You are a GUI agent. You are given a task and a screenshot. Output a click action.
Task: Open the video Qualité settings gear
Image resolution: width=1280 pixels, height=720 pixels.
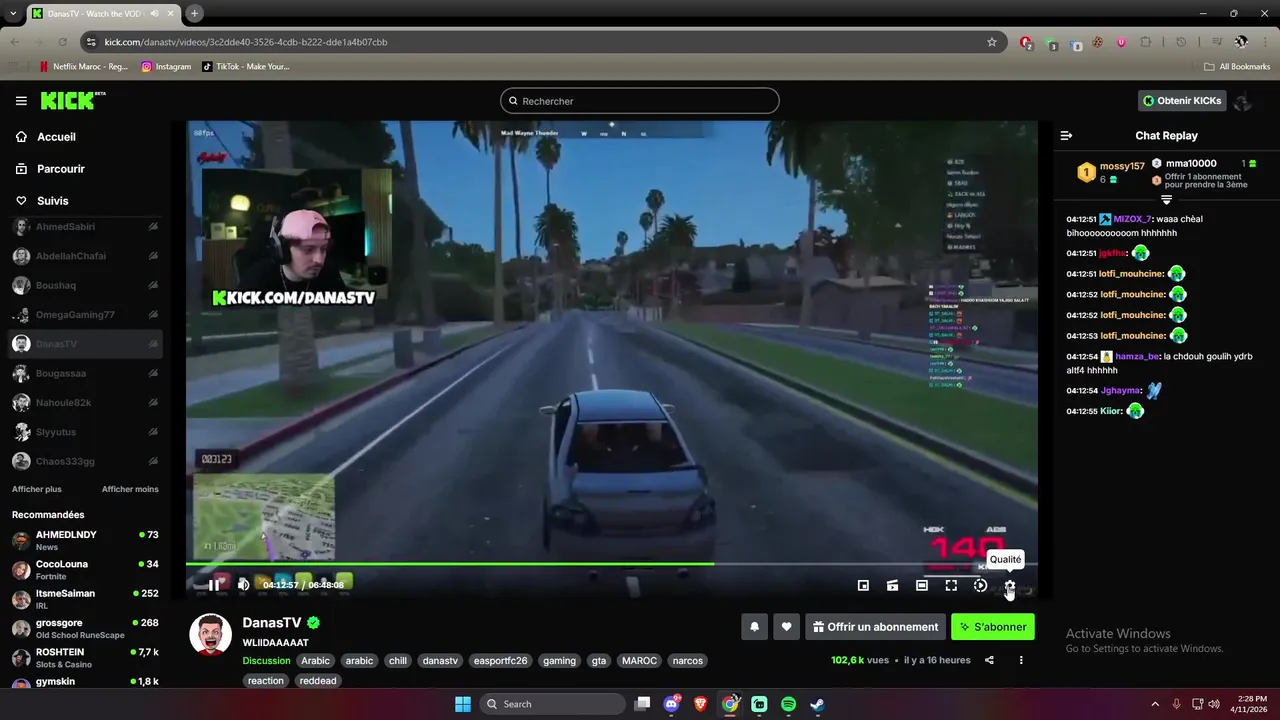click(1010, 586)
